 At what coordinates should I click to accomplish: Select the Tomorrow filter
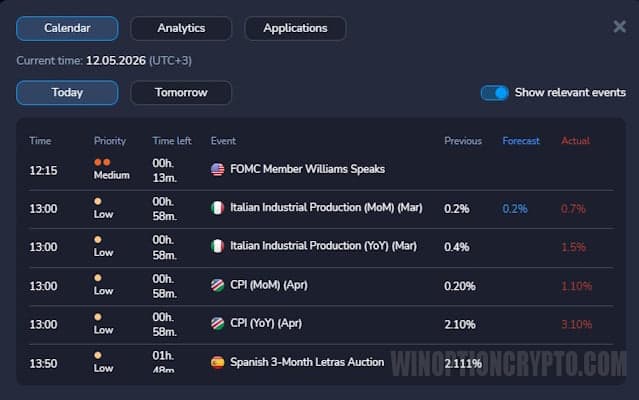(181, 92)
